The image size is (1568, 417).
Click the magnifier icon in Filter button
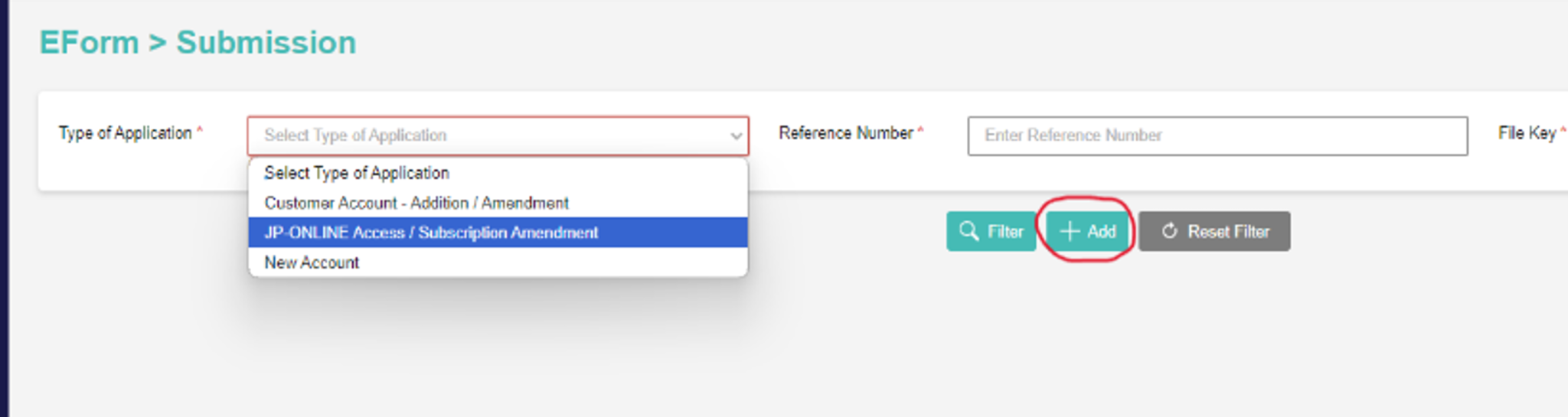[969, 231]
